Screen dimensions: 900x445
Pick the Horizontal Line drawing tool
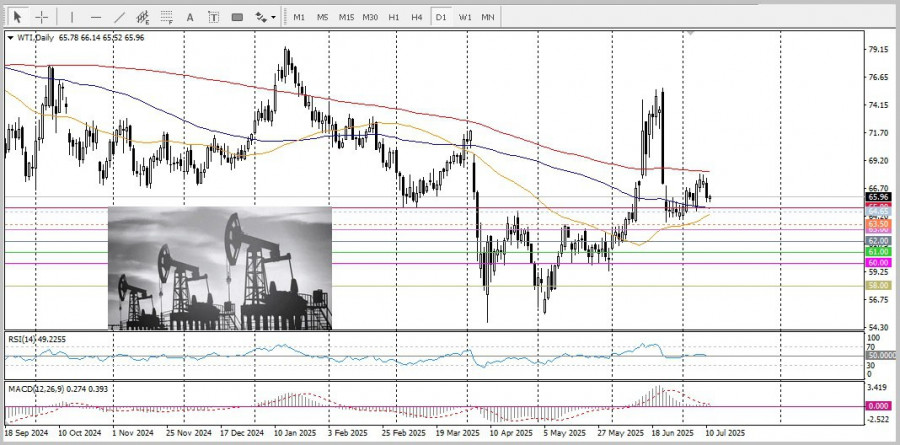[x=95, y=17]
